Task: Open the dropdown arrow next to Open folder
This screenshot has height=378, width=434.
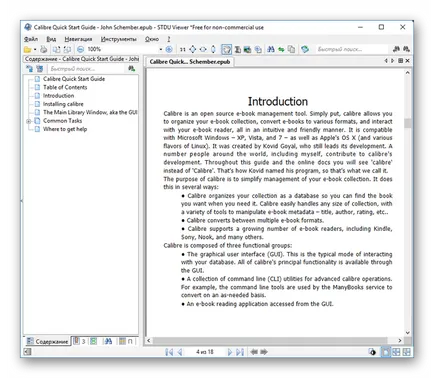Action: (x=35, y=50)
